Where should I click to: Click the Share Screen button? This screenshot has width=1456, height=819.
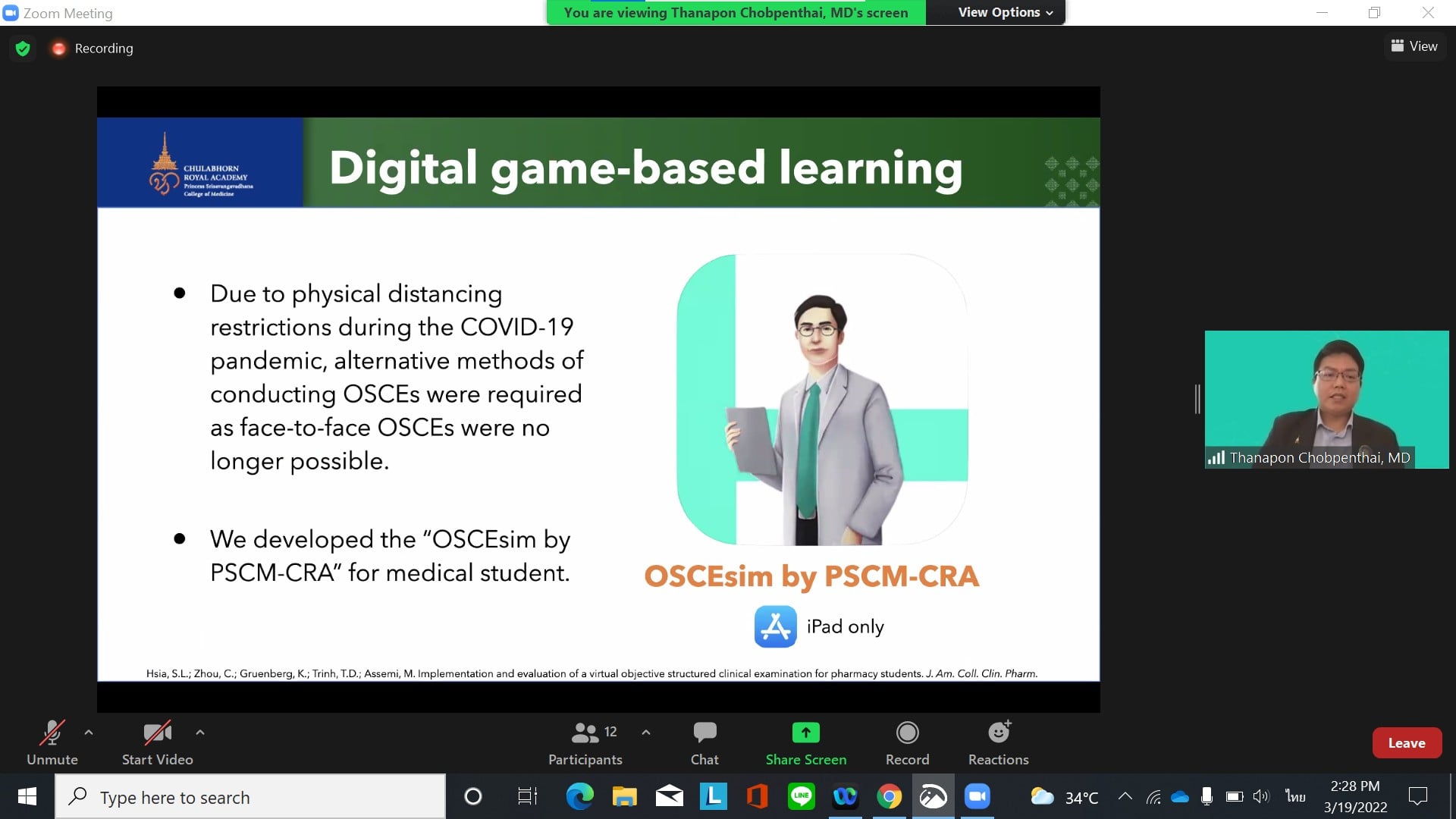806,743
